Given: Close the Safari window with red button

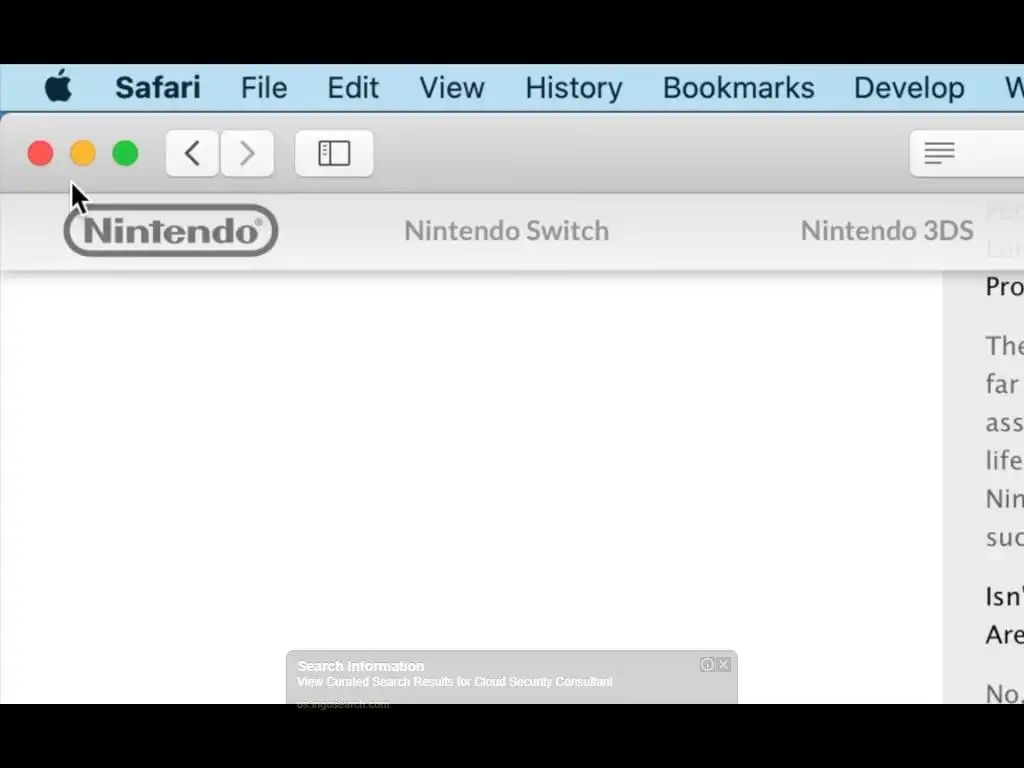Looking at the screenshot, I should 40,153.
